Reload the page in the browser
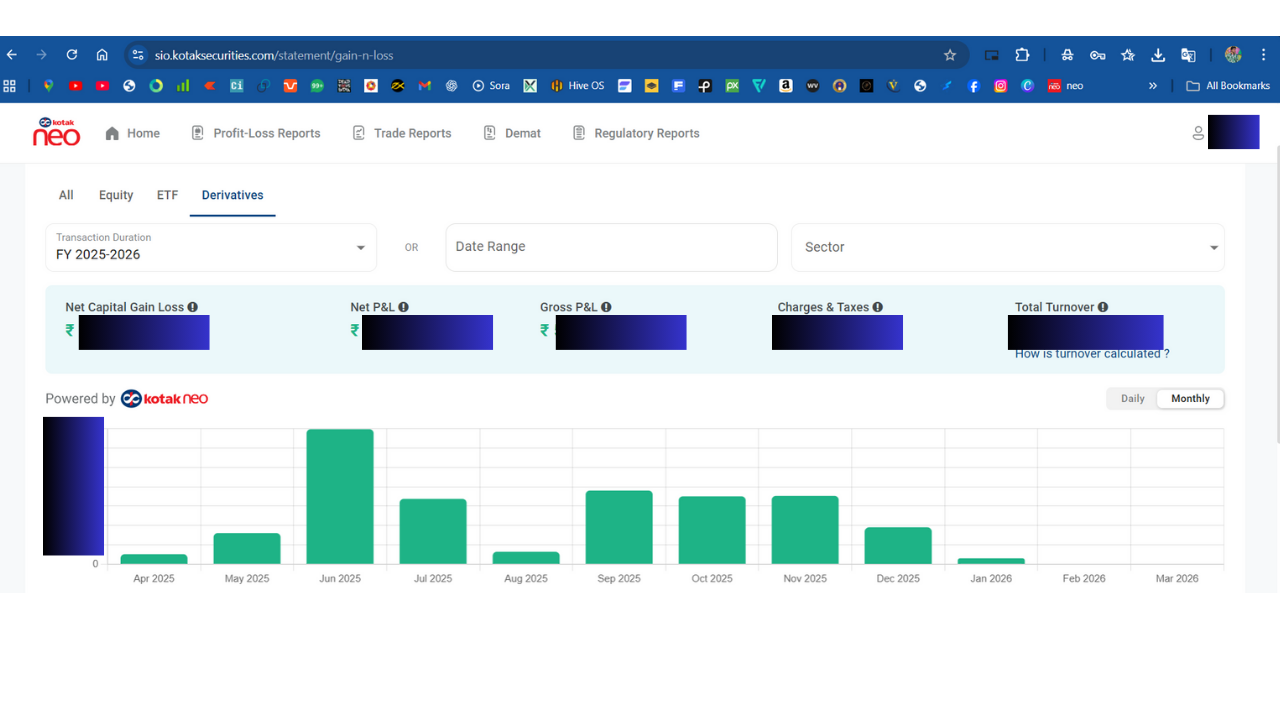Viewport: 1280px width, 720px height. click(72, 55)
